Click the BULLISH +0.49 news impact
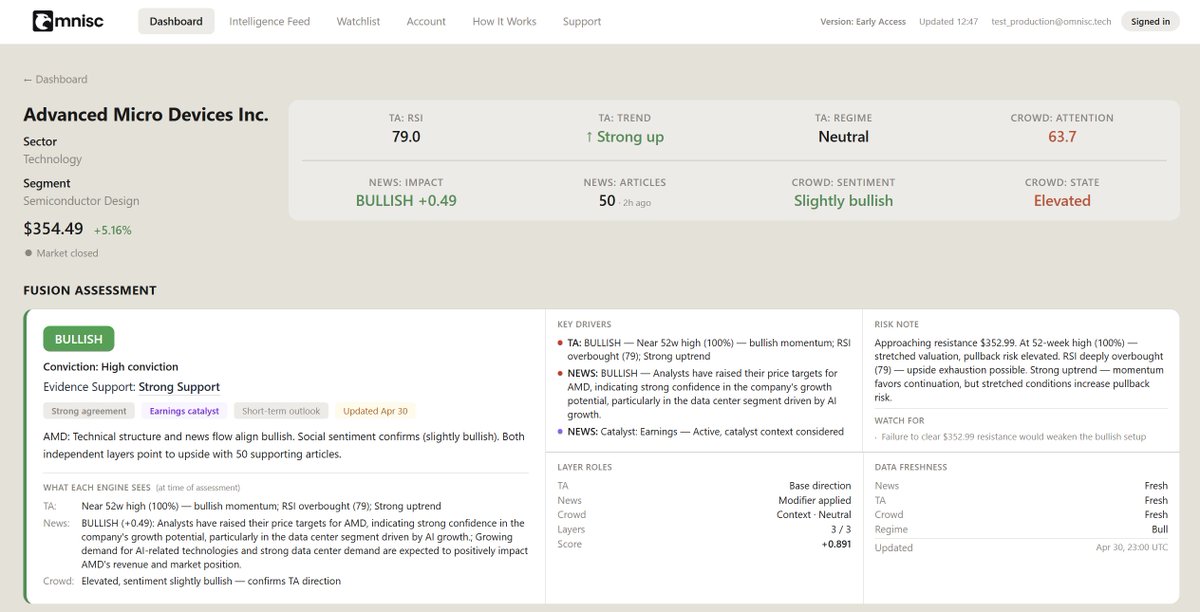The height and width of the screenshot is (612, 1200). 406,200
